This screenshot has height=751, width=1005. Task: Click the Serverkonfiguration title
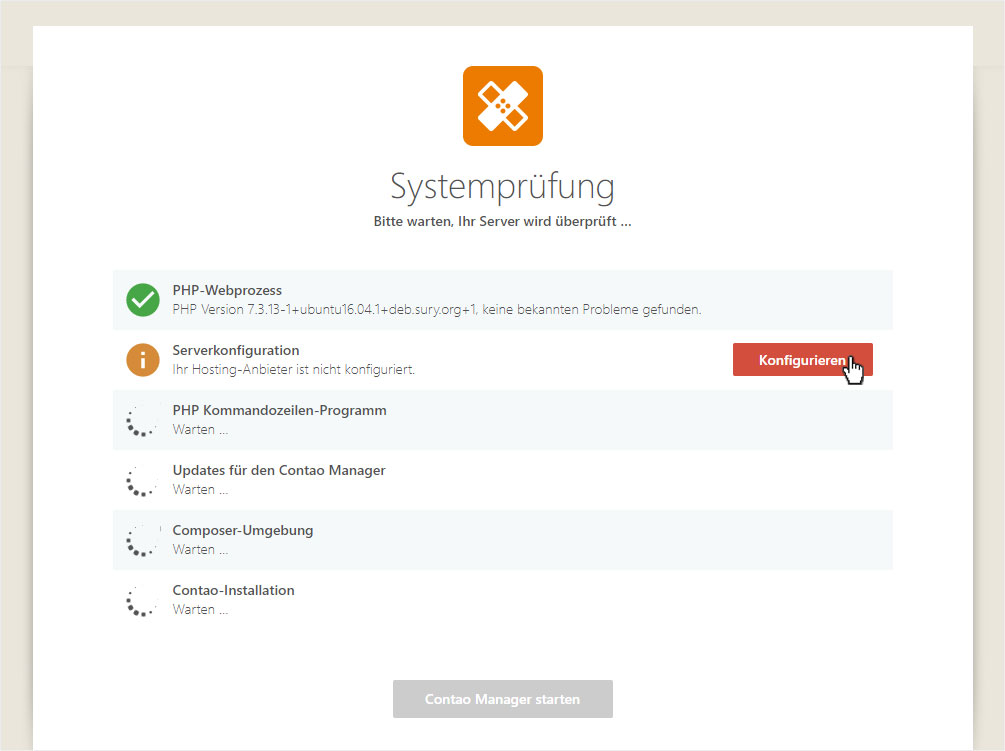point(236,351)
